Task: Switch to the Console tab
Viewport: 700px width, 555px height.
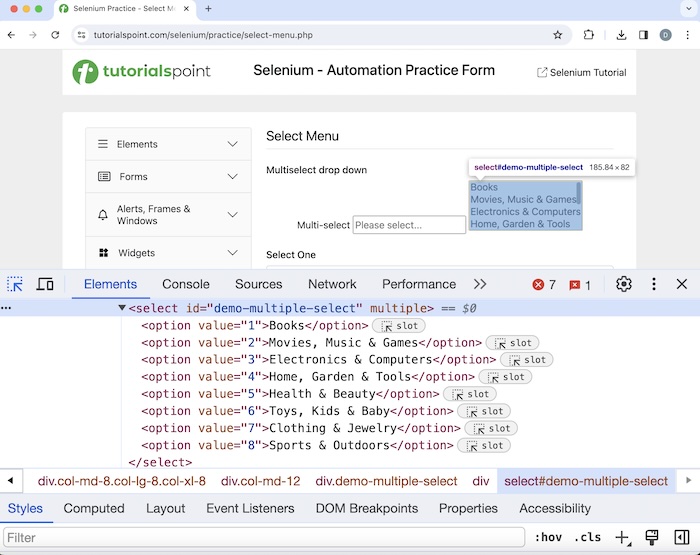Action: coord(186,284)
